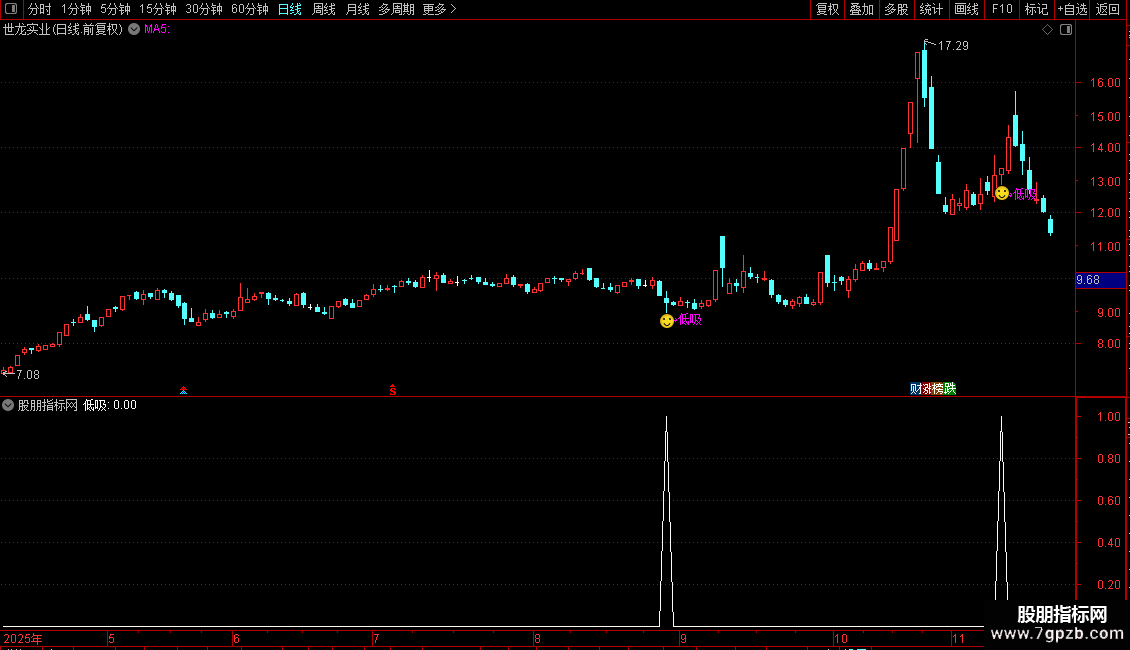Click the November smiley 低吸 signal marker
This screenshot has width=1130, height=650.
click(1002, 193)
